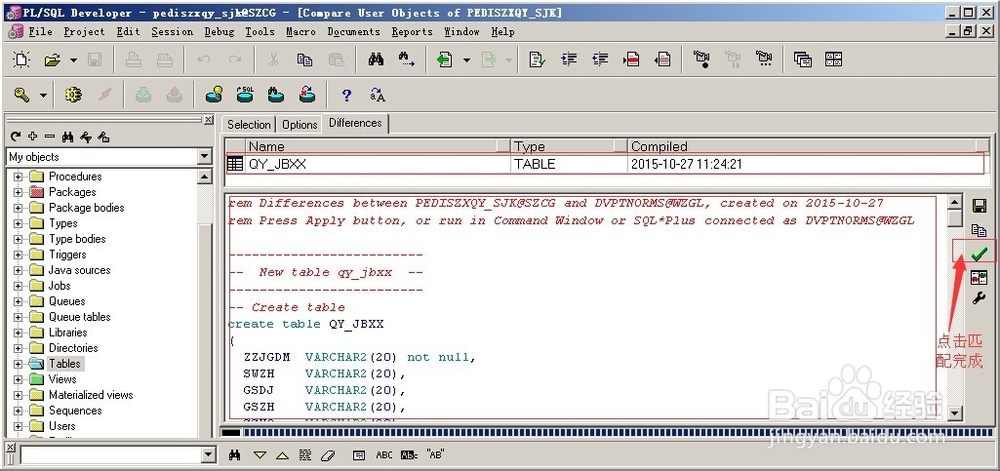Click the green back-arrow navigation icon
The height and width of the screenshot is (471, 1000).
pos(445,60)
